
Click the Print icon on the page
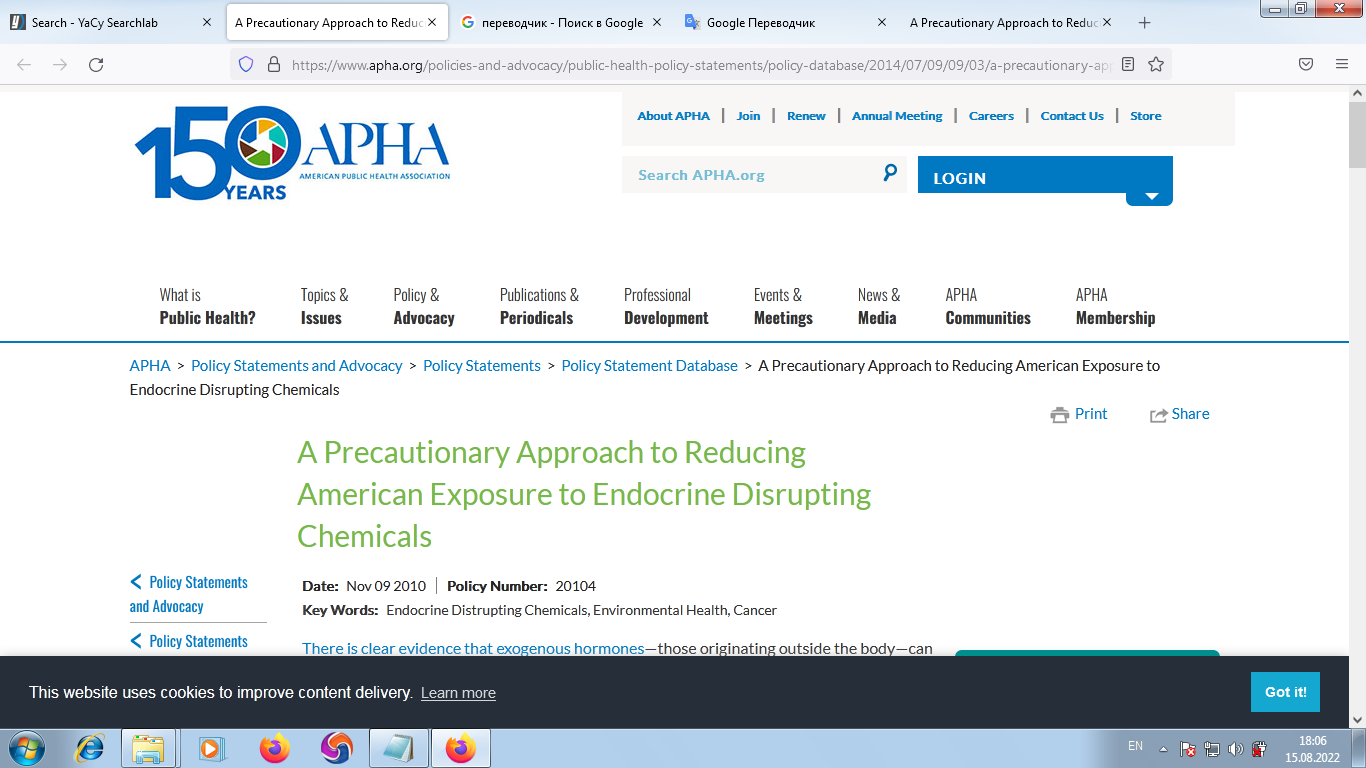pyautogui.click(x=1060, y=415)
